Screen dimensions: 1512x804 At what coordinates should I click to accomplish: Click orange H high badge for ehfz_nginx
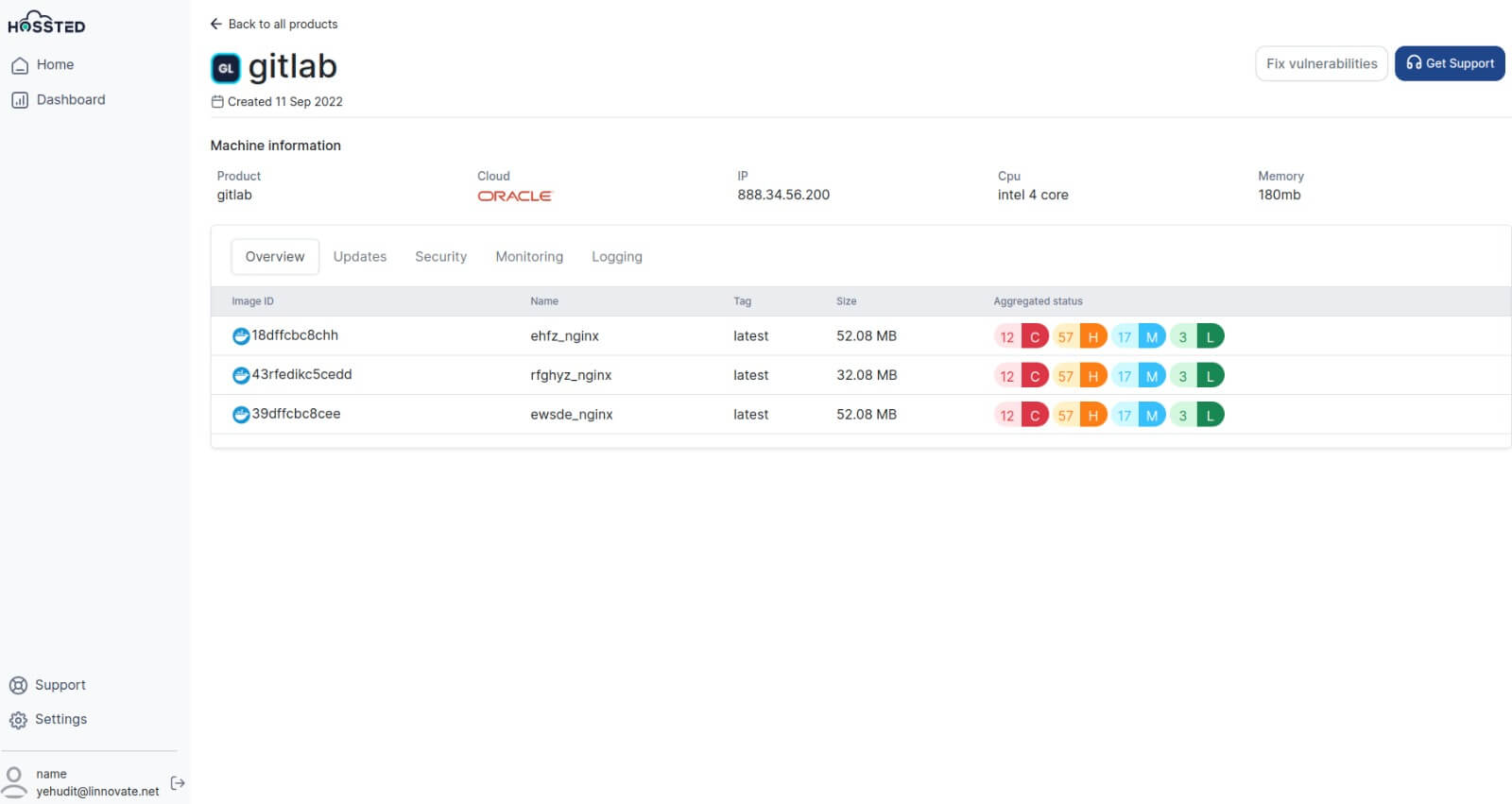1093,336
